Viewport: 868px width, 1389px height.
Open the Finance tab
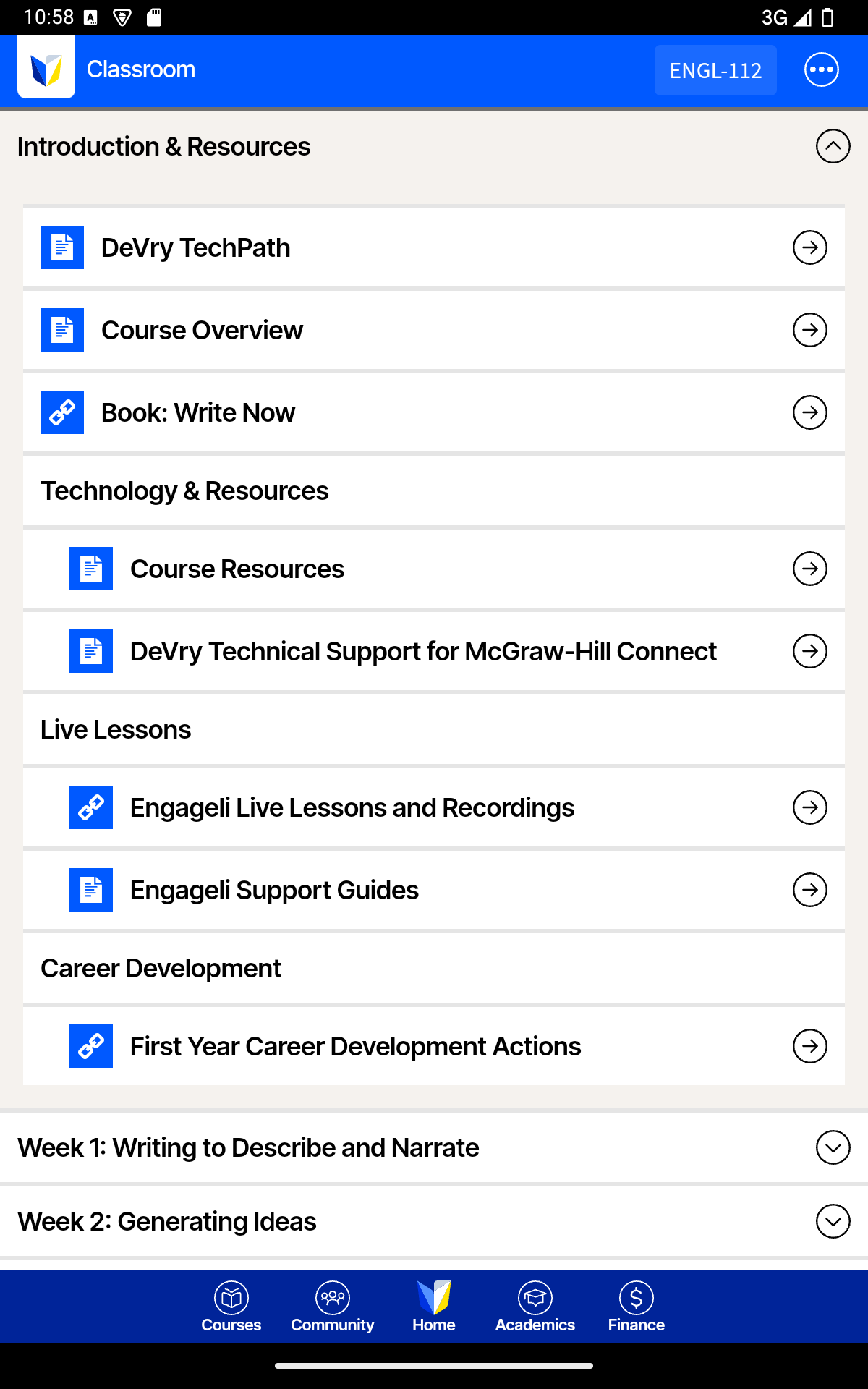tap(637, 1307)
